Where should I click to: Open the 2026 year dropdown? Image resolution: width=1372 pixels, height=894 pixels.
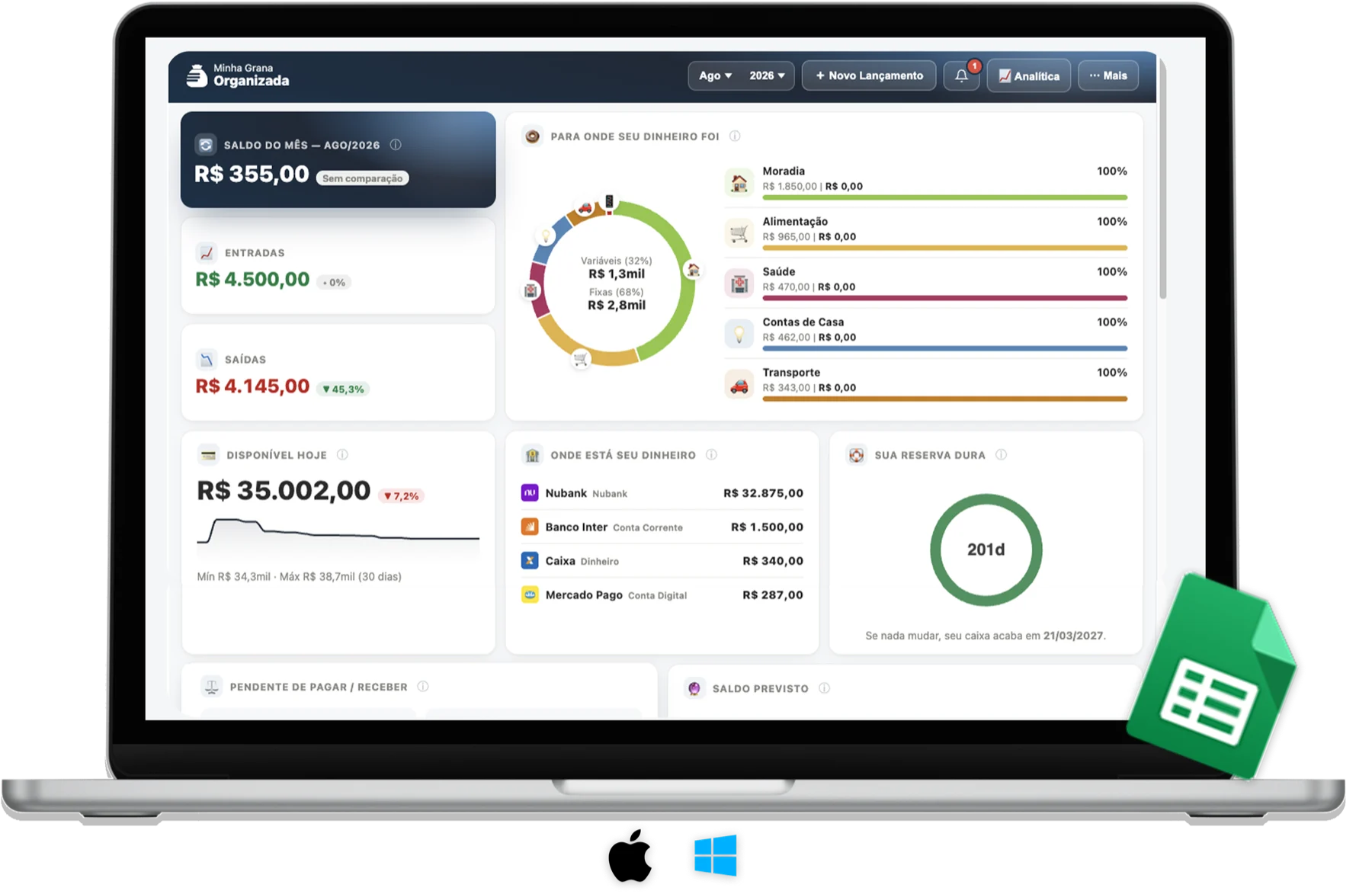coord(767,75)
